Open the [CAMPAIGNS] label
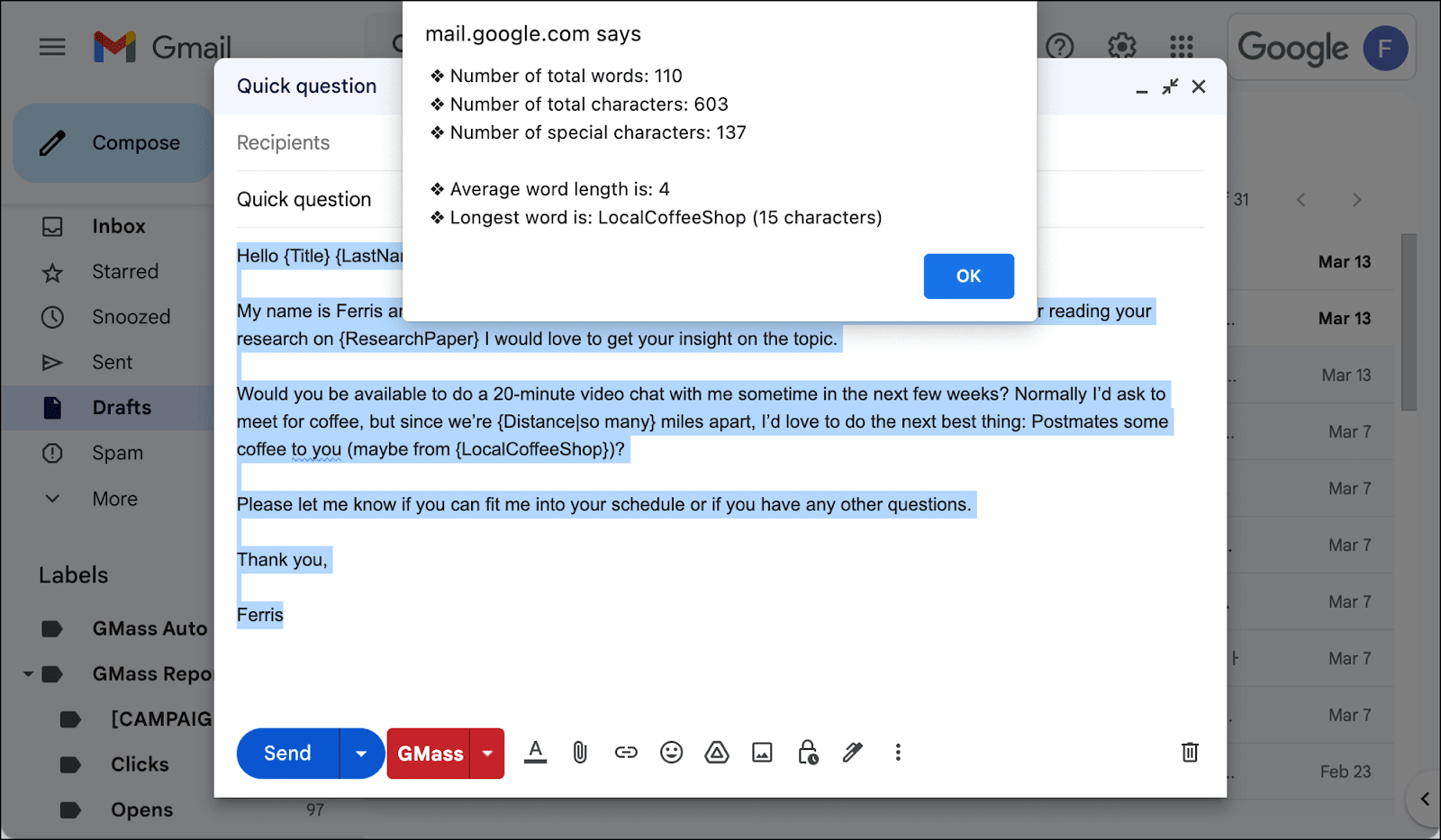 [161, 718]
